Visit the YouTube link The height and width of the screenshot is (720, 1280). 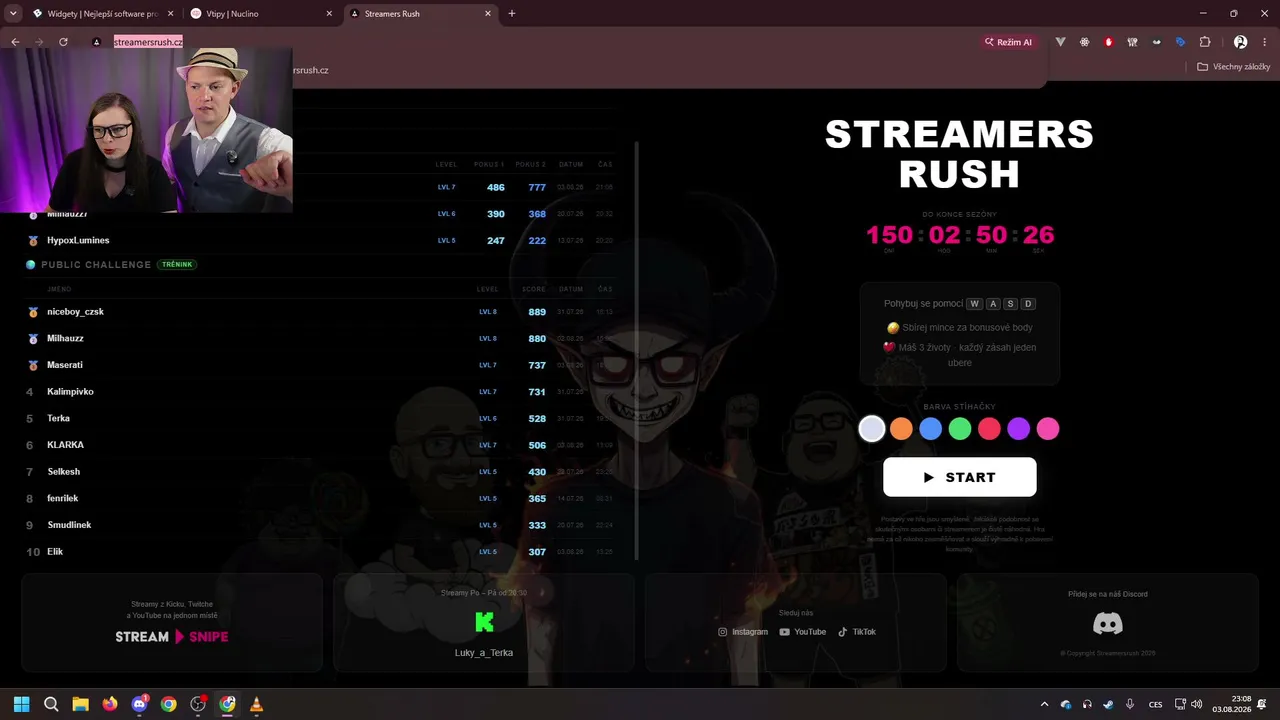point(803,632)
